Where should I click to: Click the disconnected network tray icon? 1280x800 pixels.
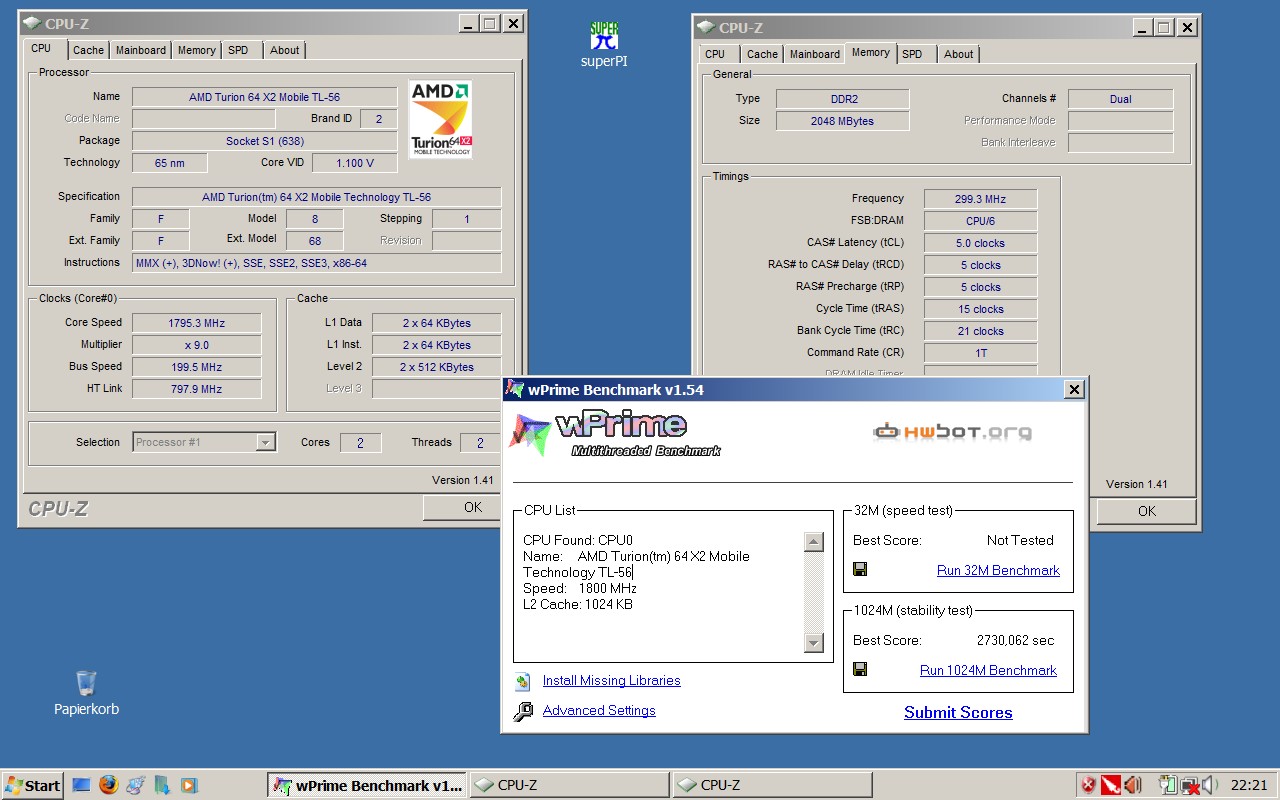[x=1190, y=785]
